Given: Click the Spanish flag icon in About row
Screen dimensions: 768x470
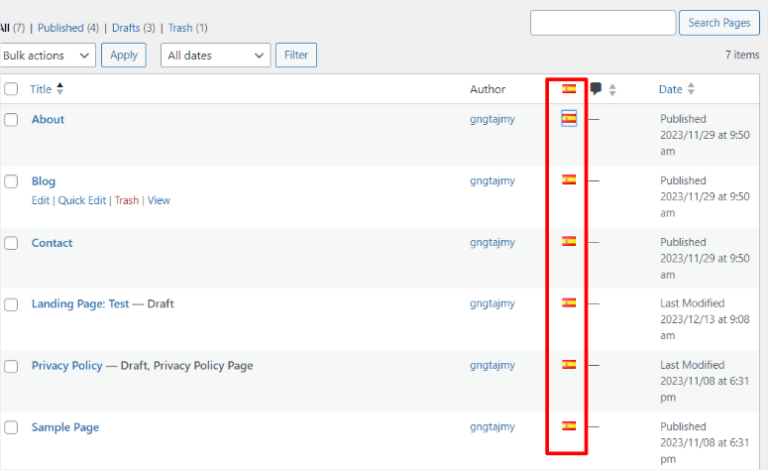Looking at the screenshot, I should tap(568, 119).
